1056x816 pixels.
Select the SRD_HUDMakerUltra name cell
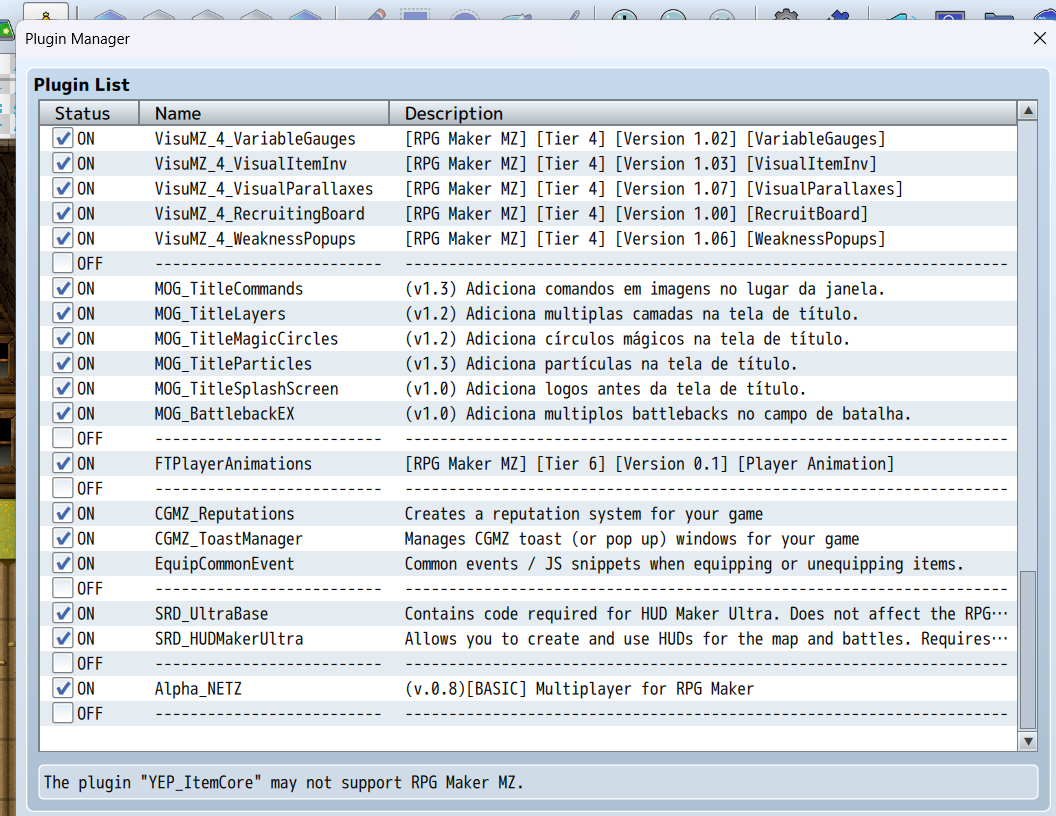pyautogui.click(x=229, y=639)
